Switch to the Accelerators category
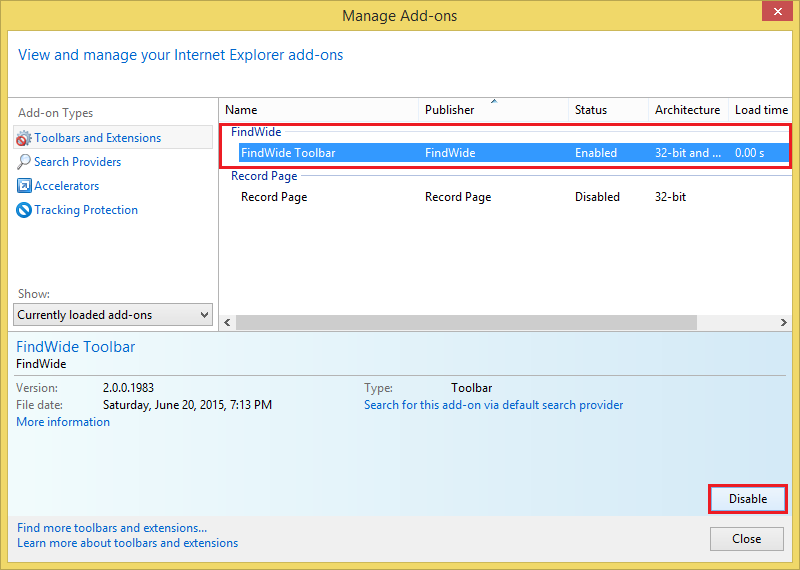This screenshot has width=800, height=570. tap(67, 186)
